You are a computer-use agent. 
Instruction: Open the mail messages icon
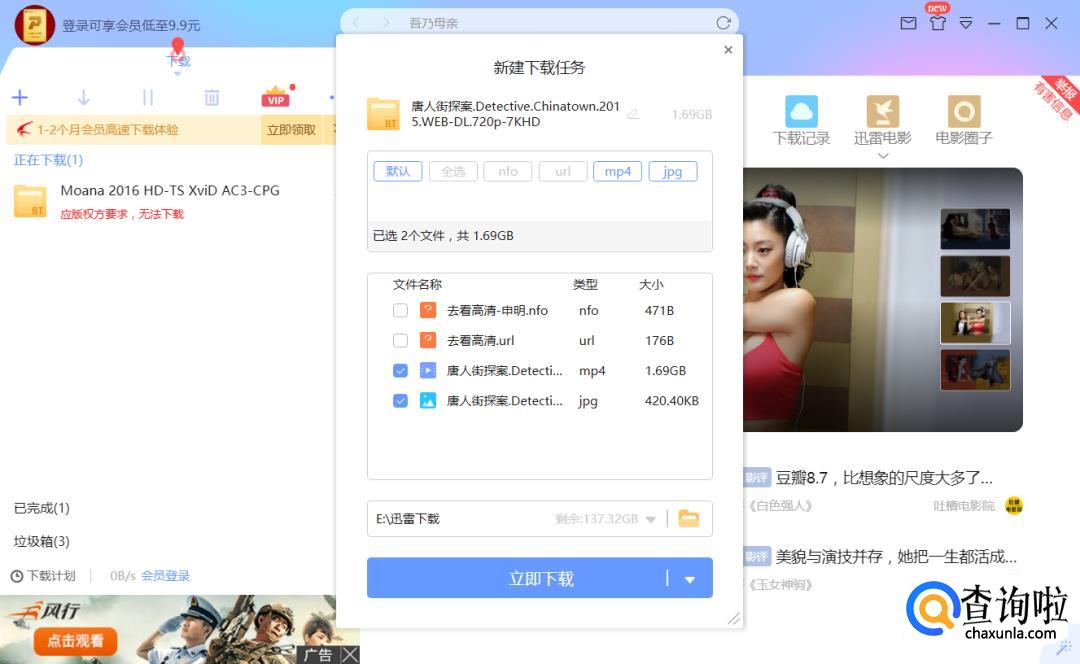(x=908, y=23)
